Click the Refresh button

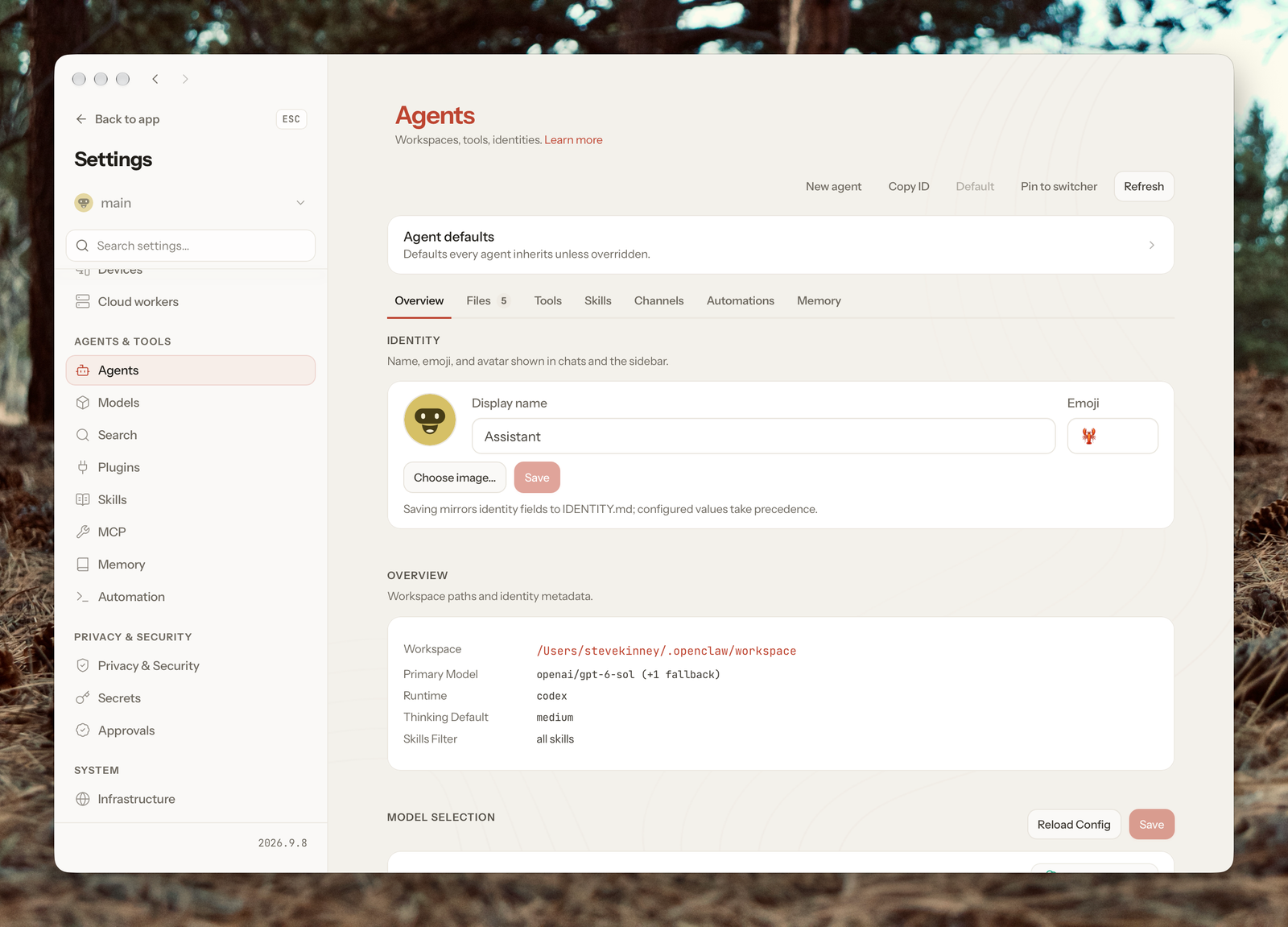point(1144,186)
